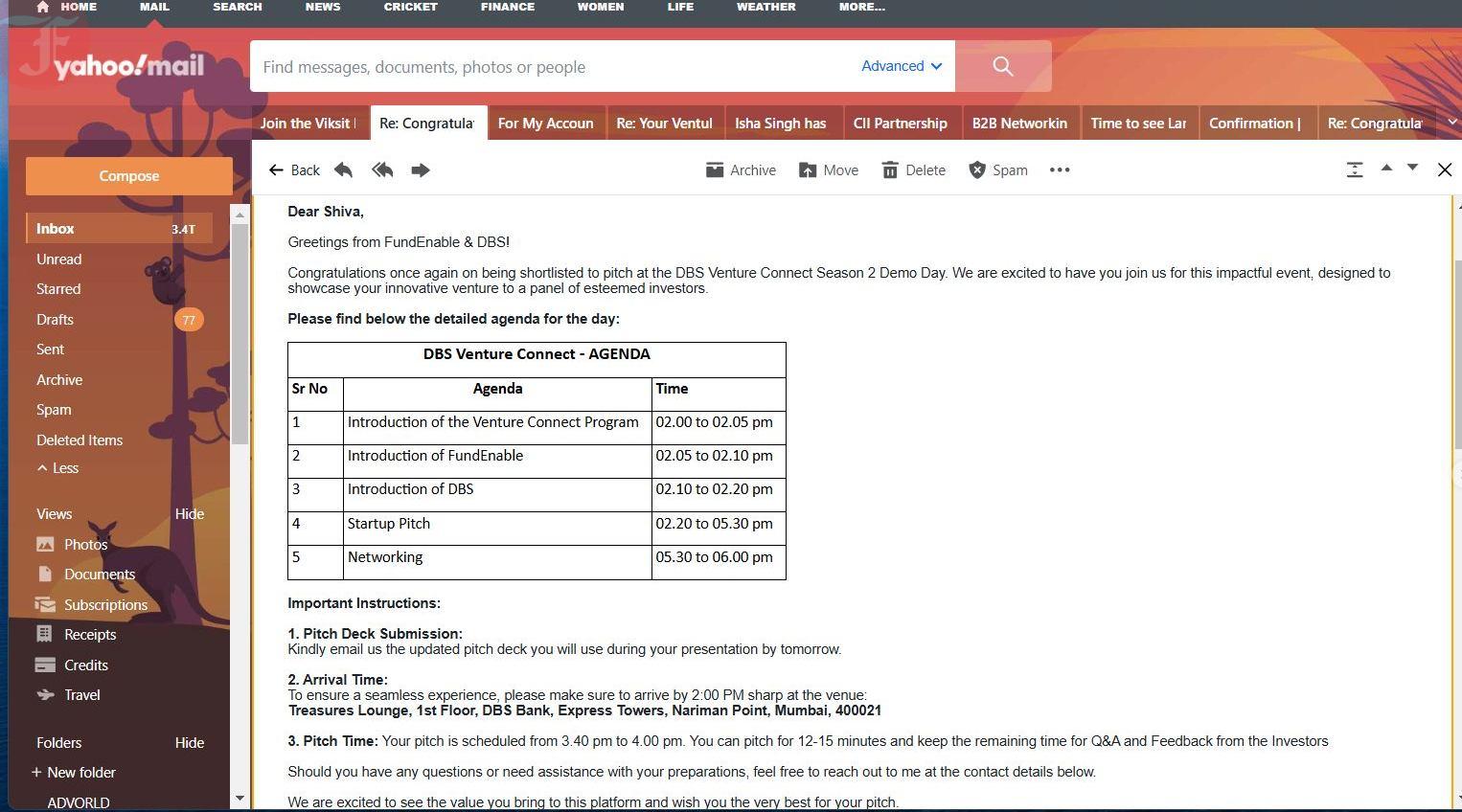Expand the Advanced search dropdown
The width and height of the screenshot is (1462, 812).
pyautogui.click(x=902, y=66)
